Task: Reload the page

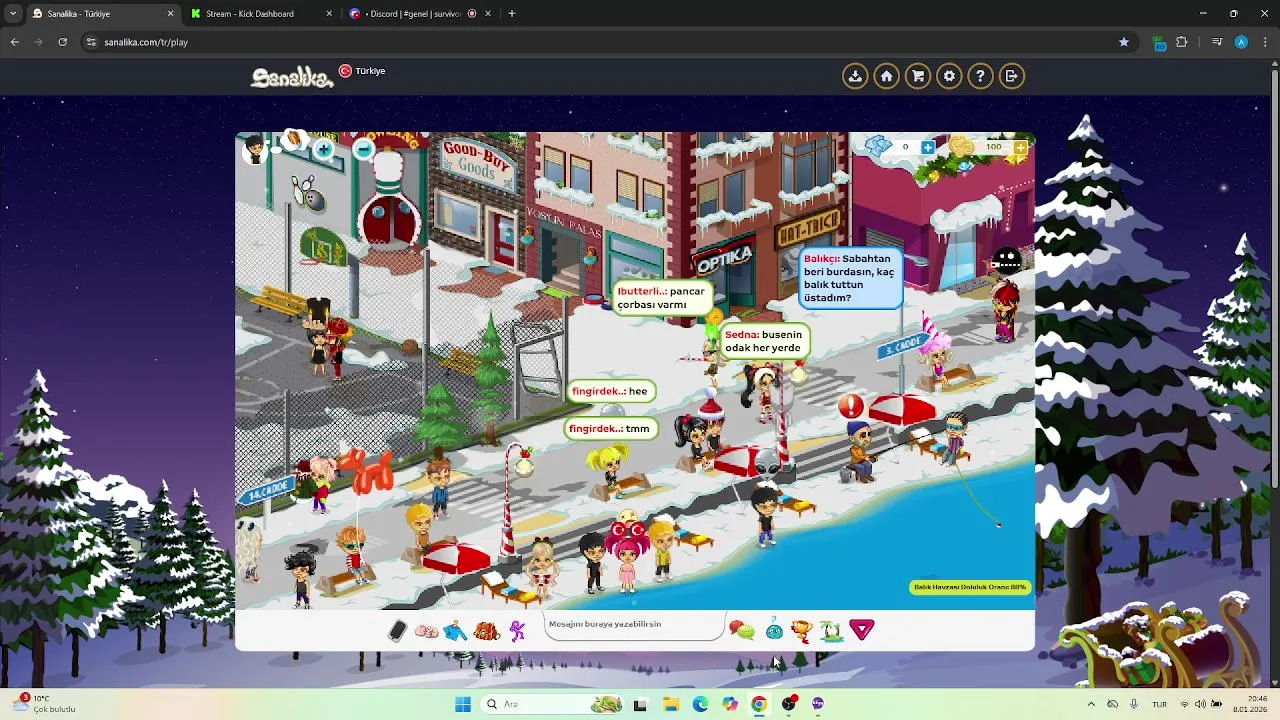Action: 62,42
